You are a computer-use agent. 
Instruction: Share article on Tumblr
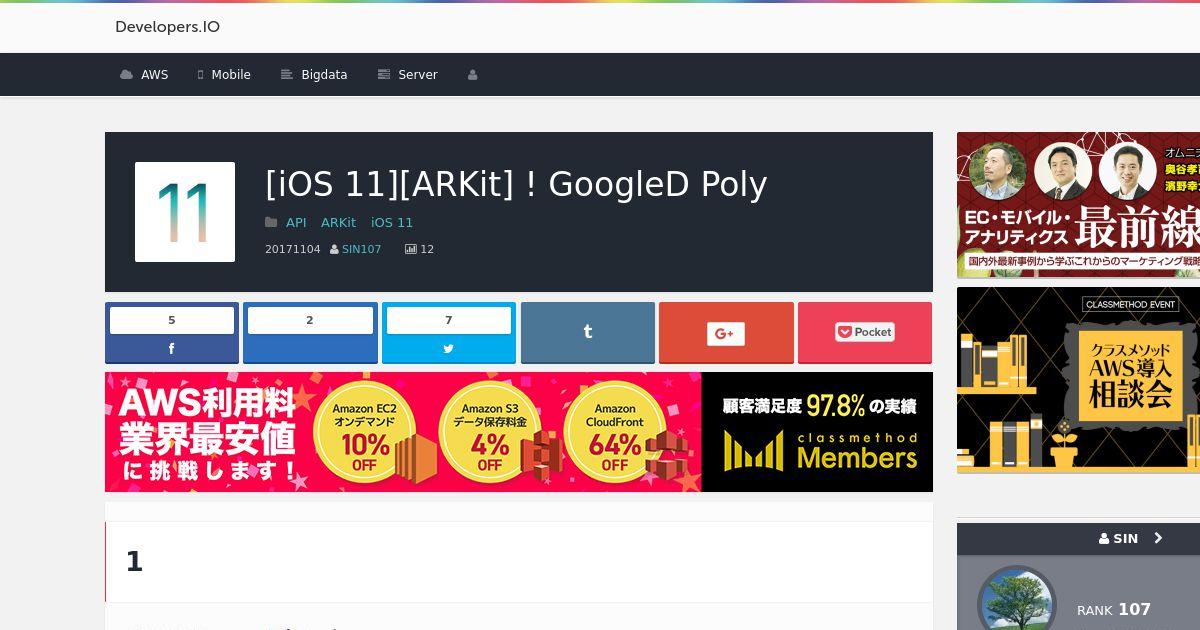tap(588, 332)
